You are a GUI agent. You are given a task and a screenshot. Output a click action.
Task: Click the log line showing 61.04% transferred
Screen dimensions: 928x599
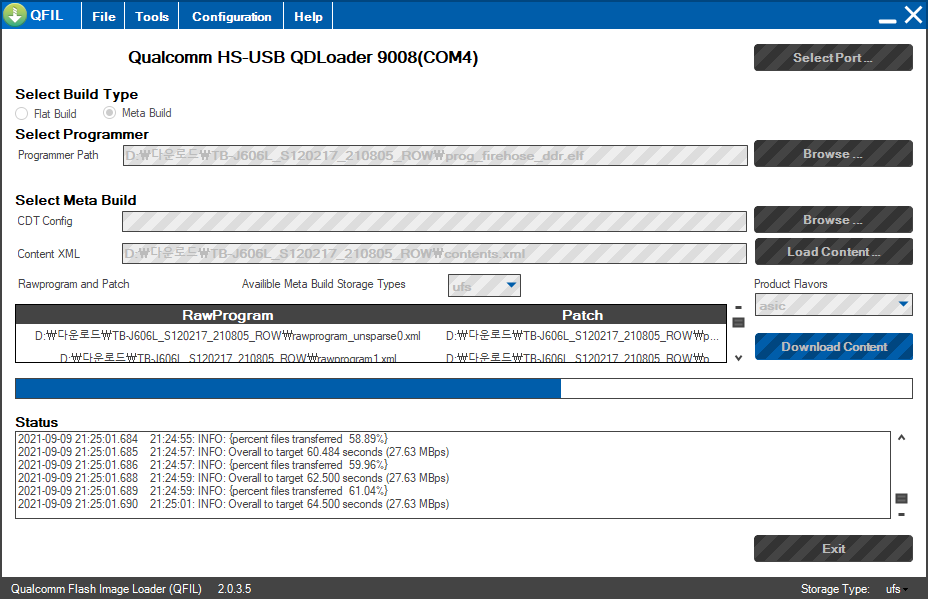(203, 491)
